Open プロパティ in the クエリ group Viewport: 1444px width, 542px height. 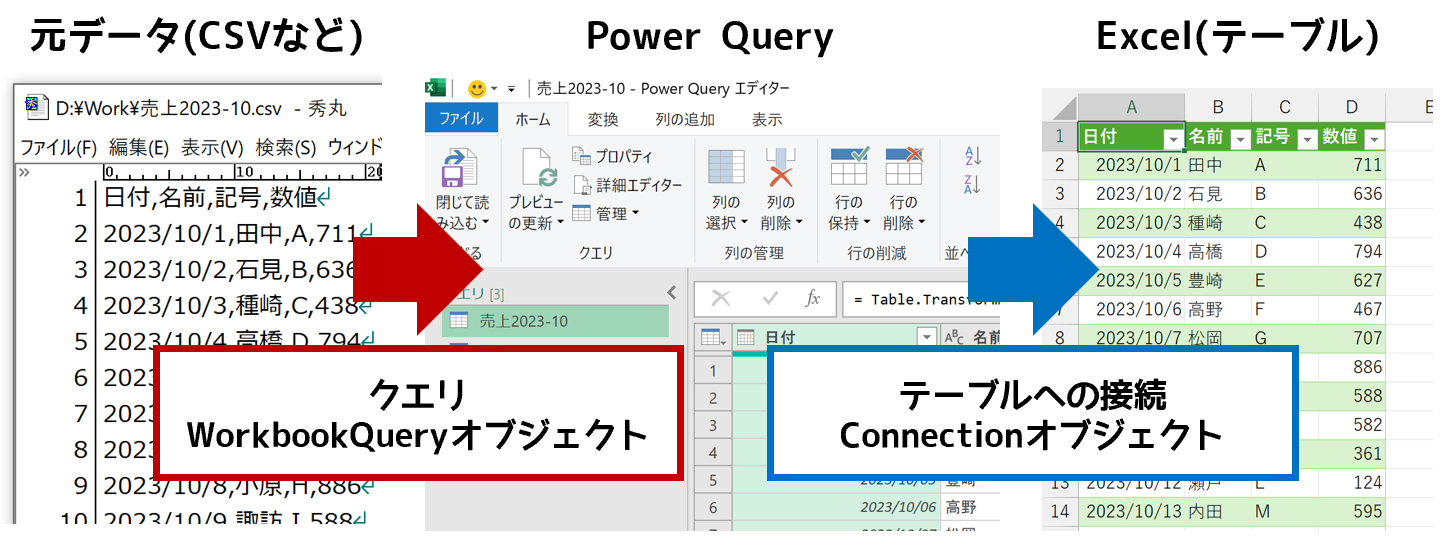coord(612,156)
